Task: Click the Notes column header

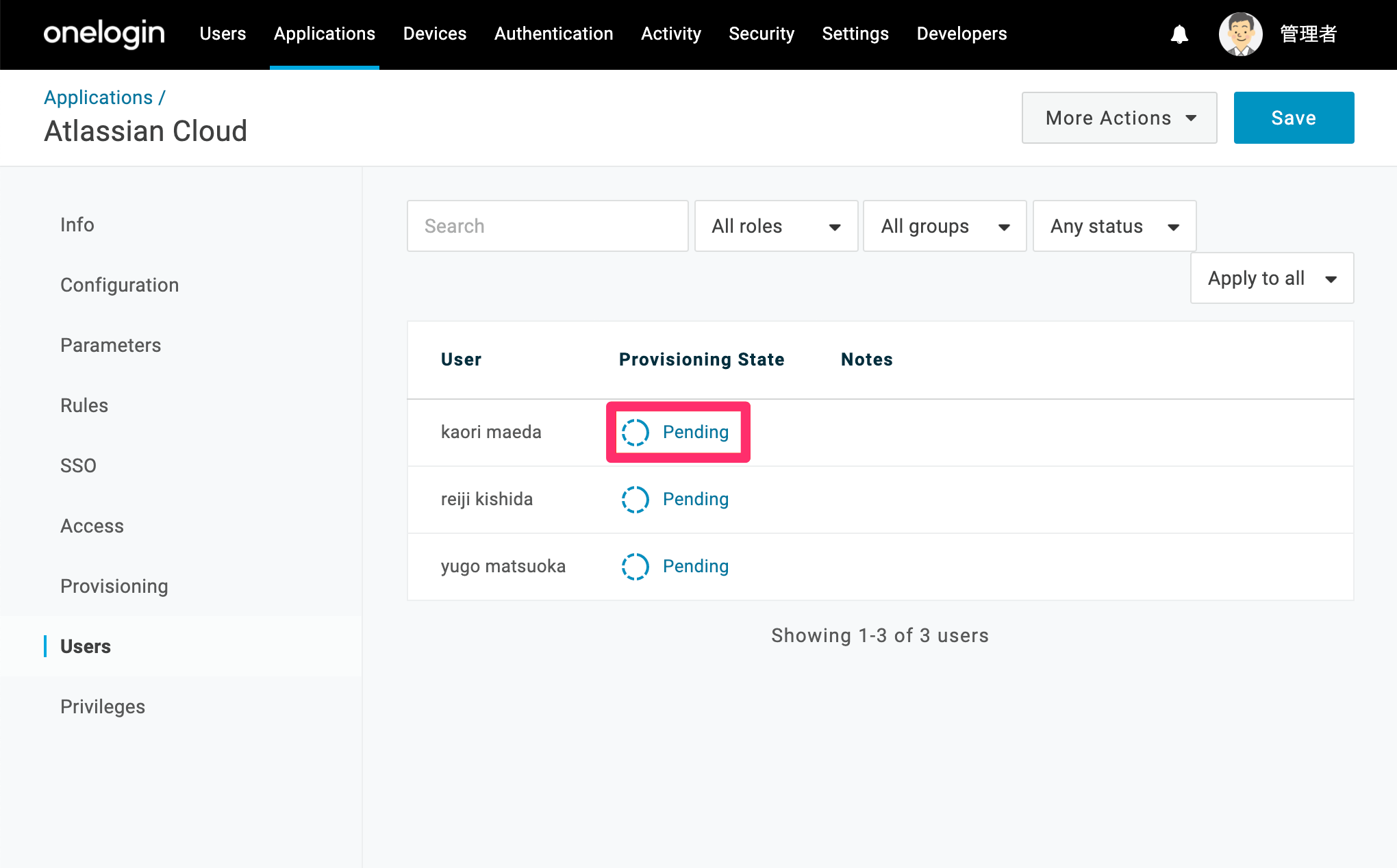Action: click(x=867, y=359)
